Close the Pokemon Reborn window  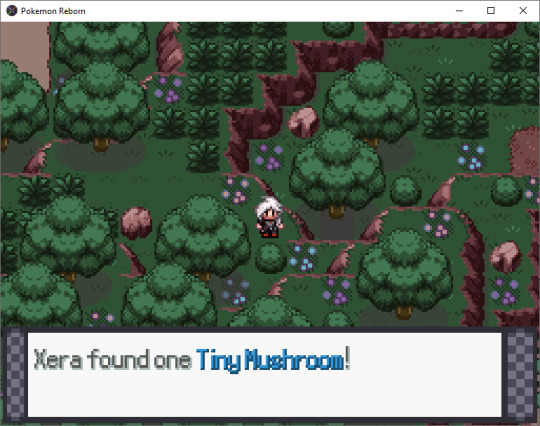[x=523, y=11]
